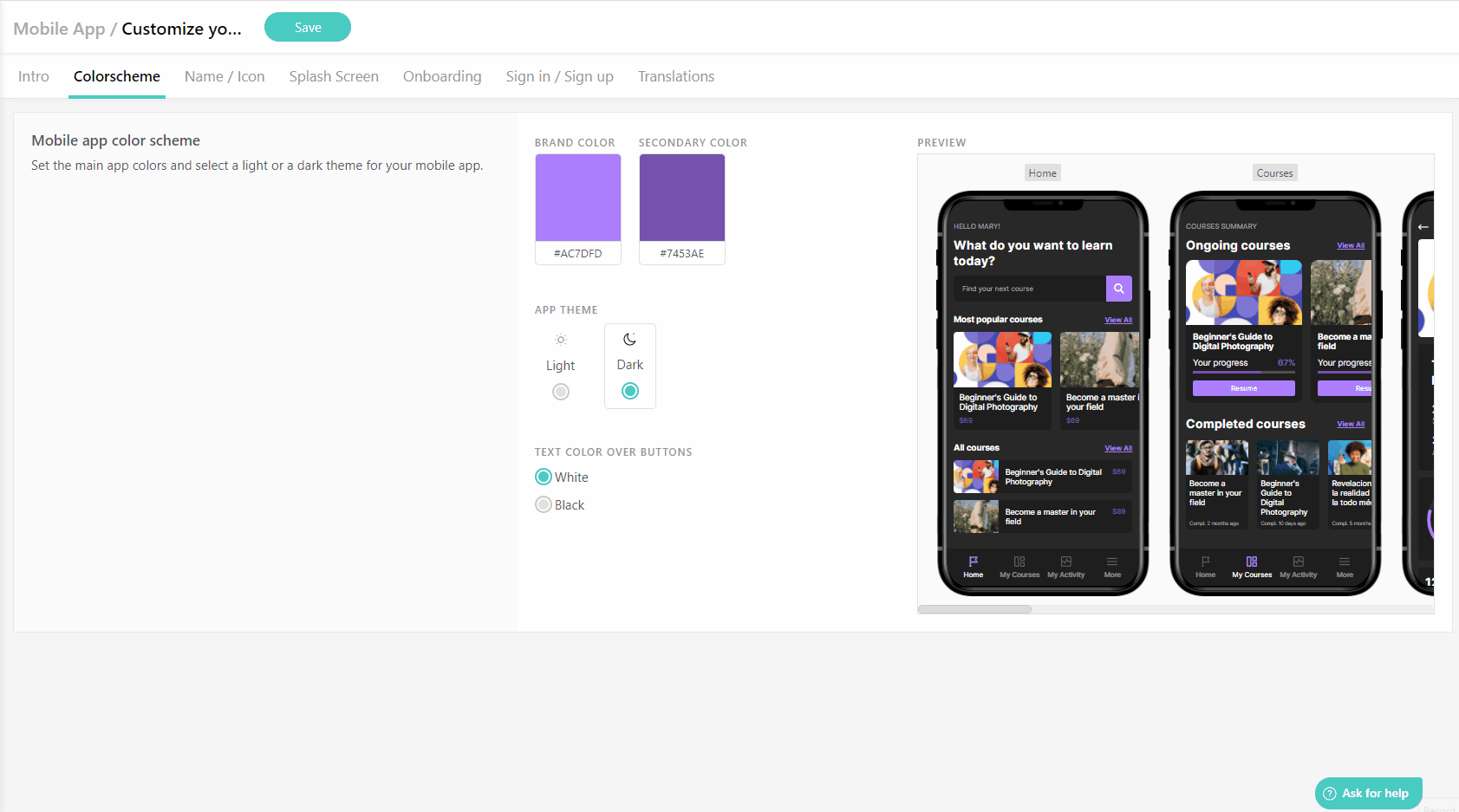Click question mark icon in Ask for help
This screenshot has width=1459, height=812.
pos(1330,793)
